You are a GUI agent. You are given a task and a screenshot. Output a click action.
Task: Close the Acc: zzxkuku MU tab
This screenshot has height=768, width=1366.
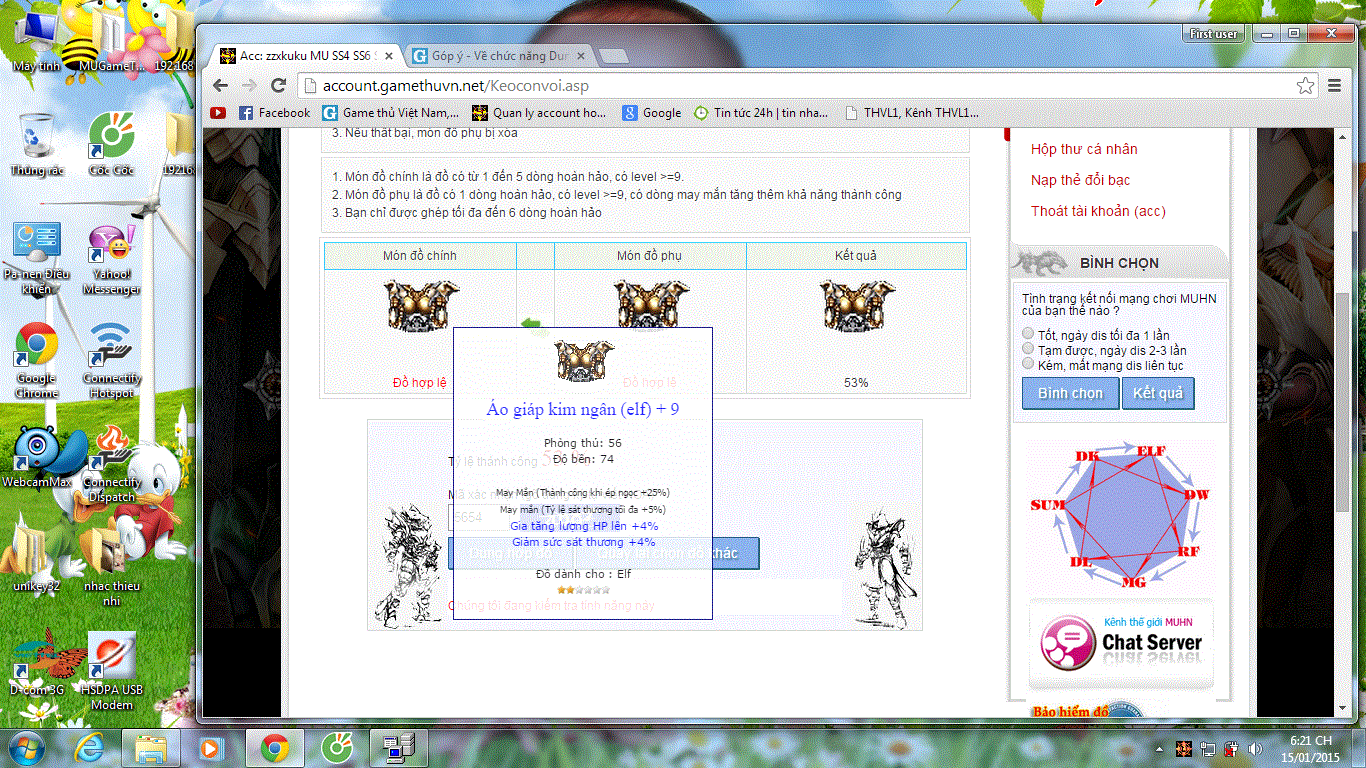pyautogui.click(x=389, y=56)
